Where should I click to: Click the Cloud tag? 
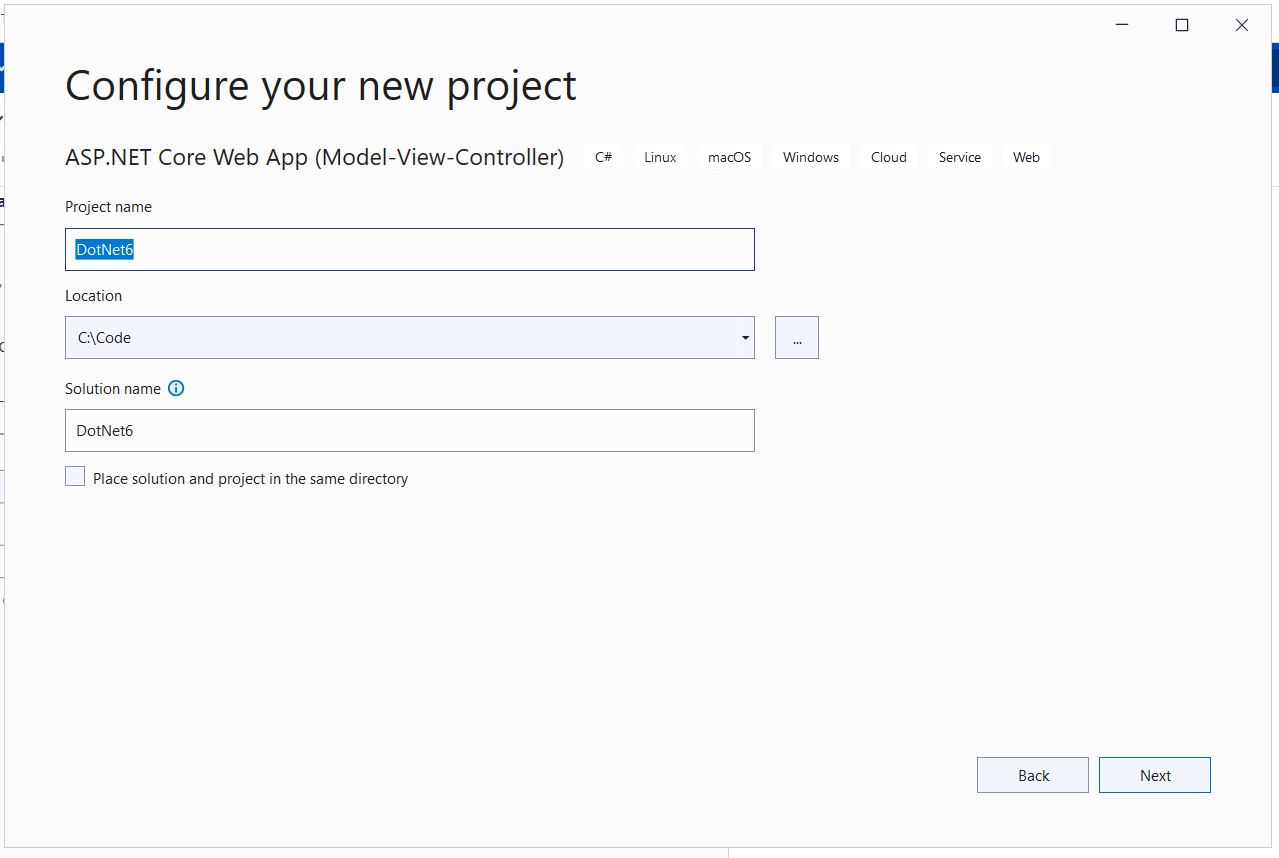889,157
